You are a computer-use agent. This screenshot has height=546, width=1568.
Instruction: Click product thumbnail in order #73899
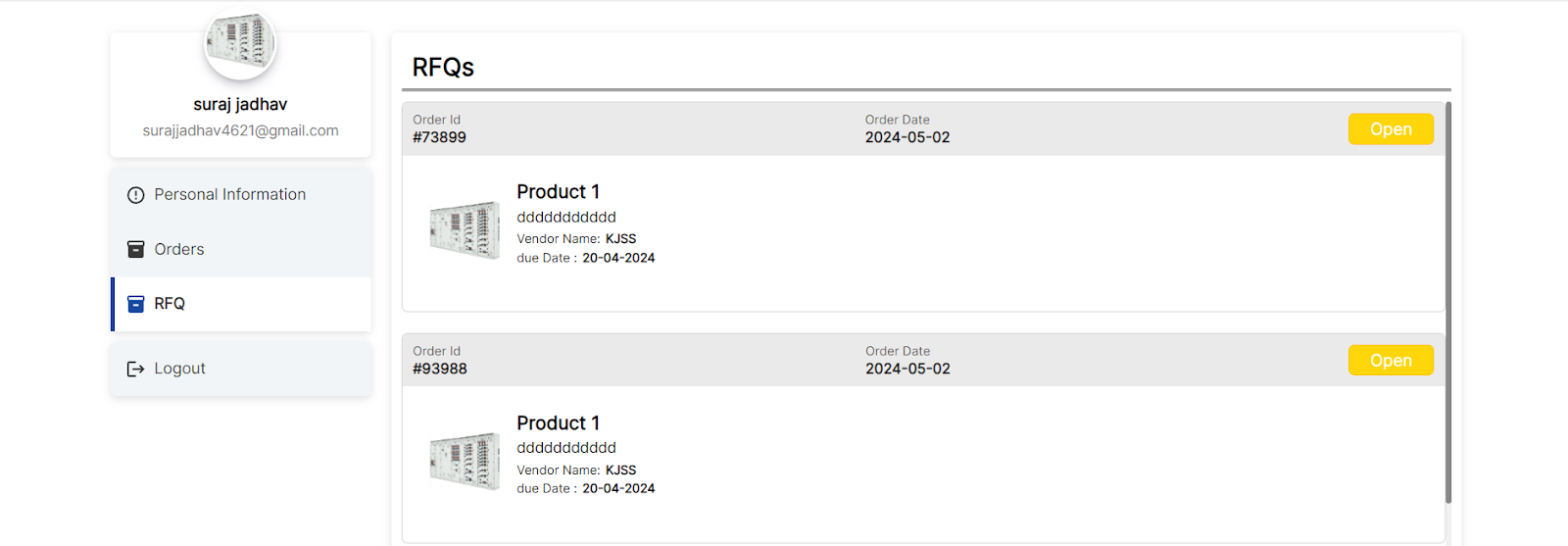[x=465, y=230]
